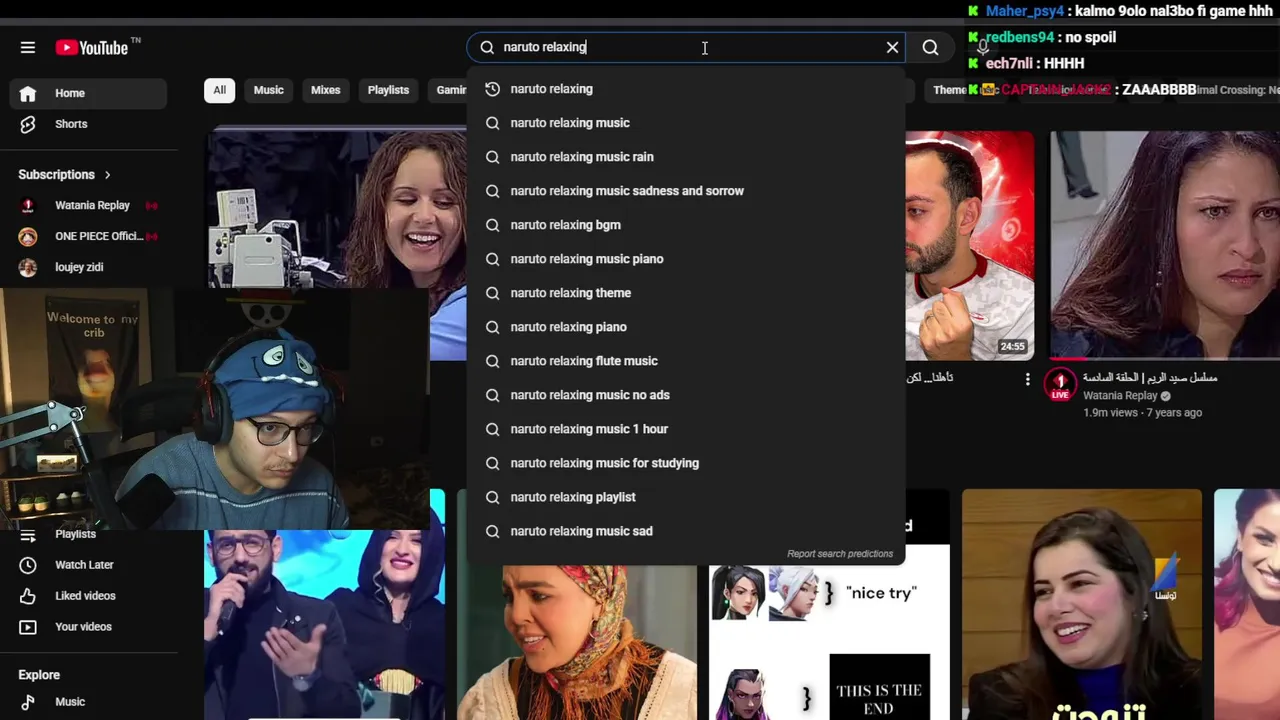Click Report search predictions link
1280x720 pixels.
click(x=840, y=554)
